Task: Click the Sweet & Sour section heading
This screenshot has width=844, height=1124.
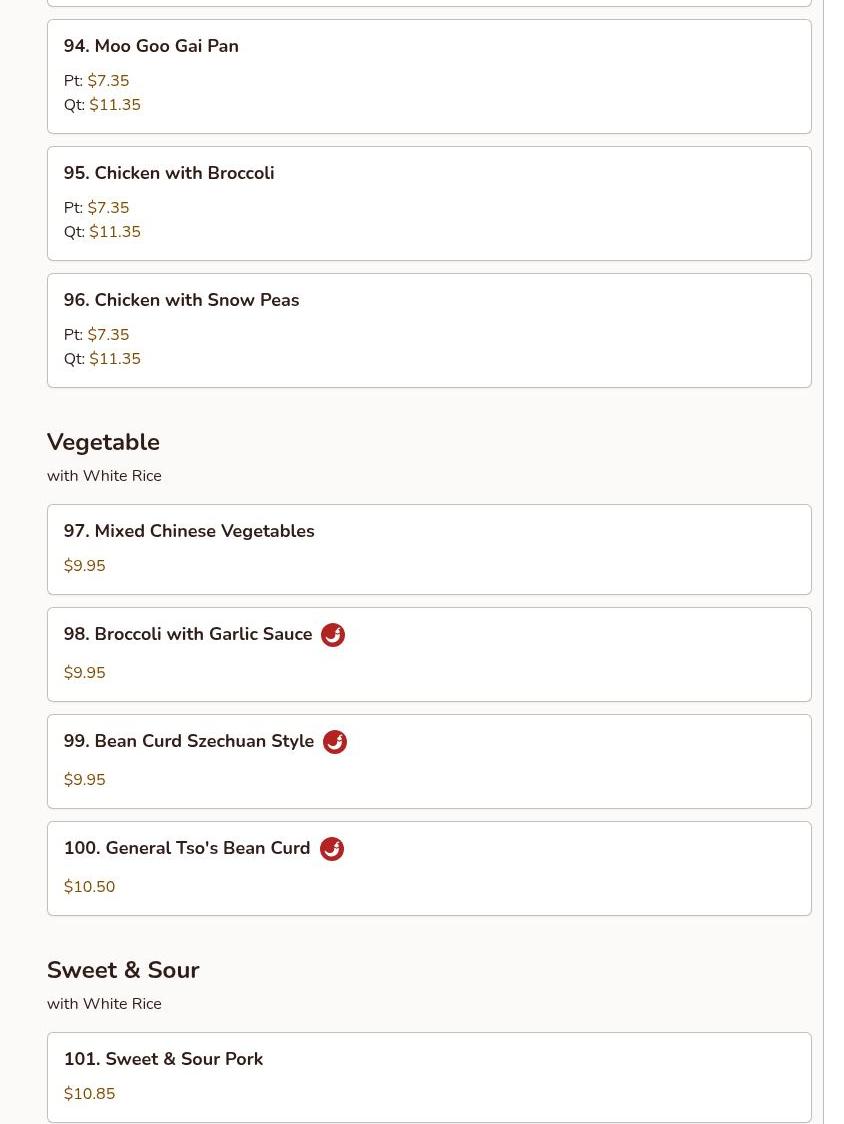Action: point(123,970)
